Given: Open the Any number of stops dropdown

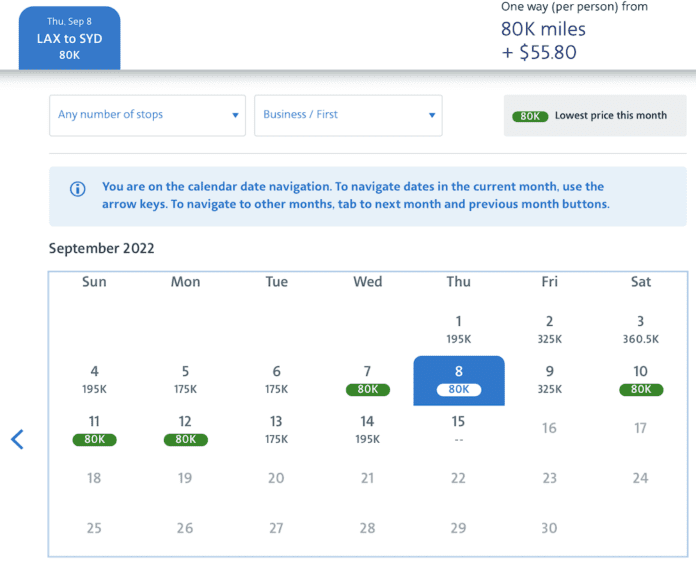Looking at the screenshot, I should (x=147, y=115).
